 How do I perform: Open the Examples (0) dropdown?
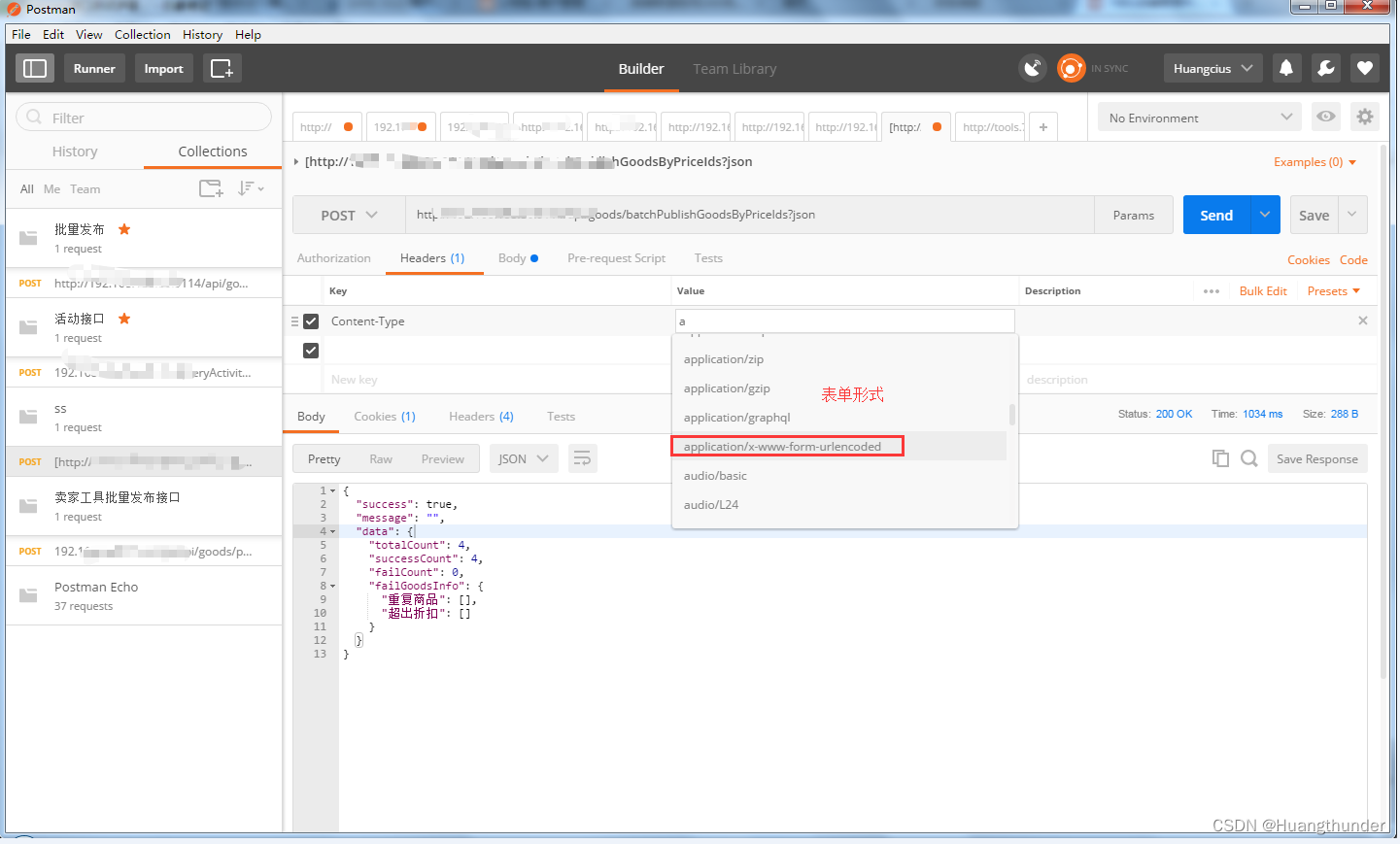[1315, 162]
